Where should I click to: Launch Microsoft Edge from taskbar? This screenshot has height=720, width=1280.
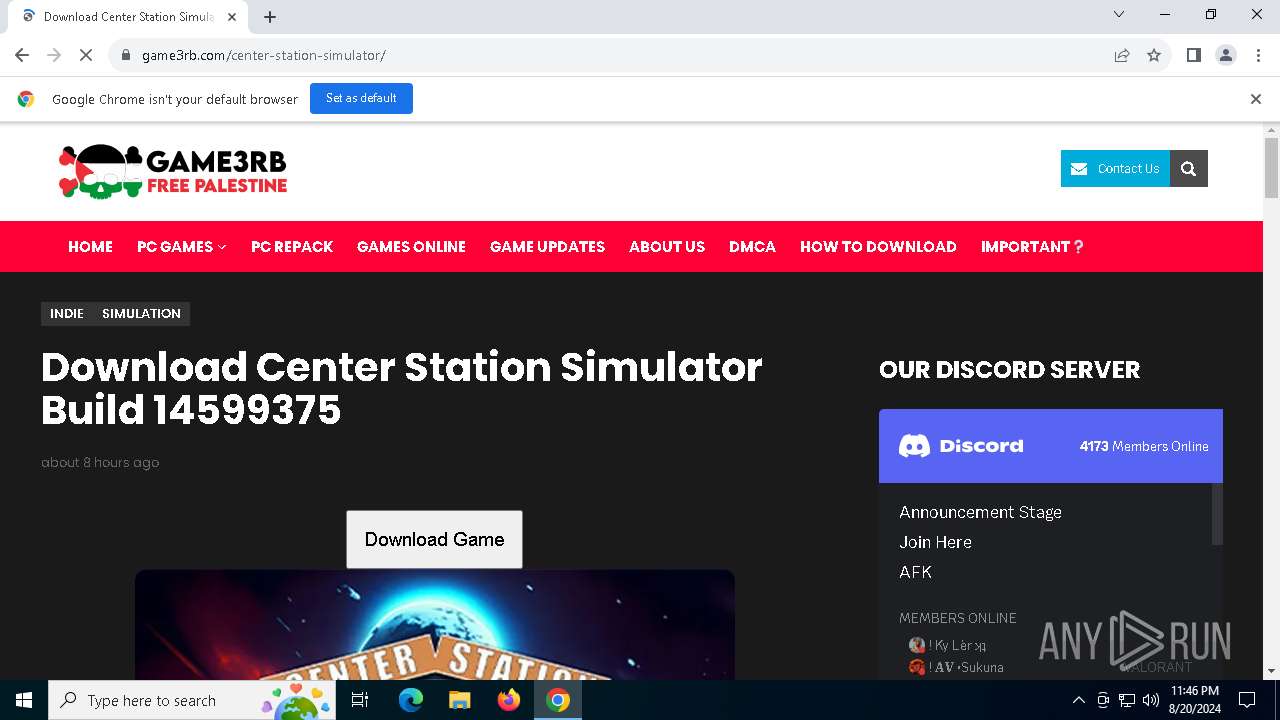point(411,700)
